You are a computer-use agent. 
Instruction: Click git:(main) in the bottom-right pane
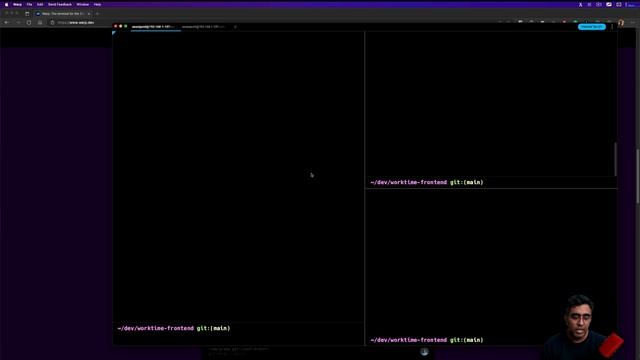(x=467, y=340)
